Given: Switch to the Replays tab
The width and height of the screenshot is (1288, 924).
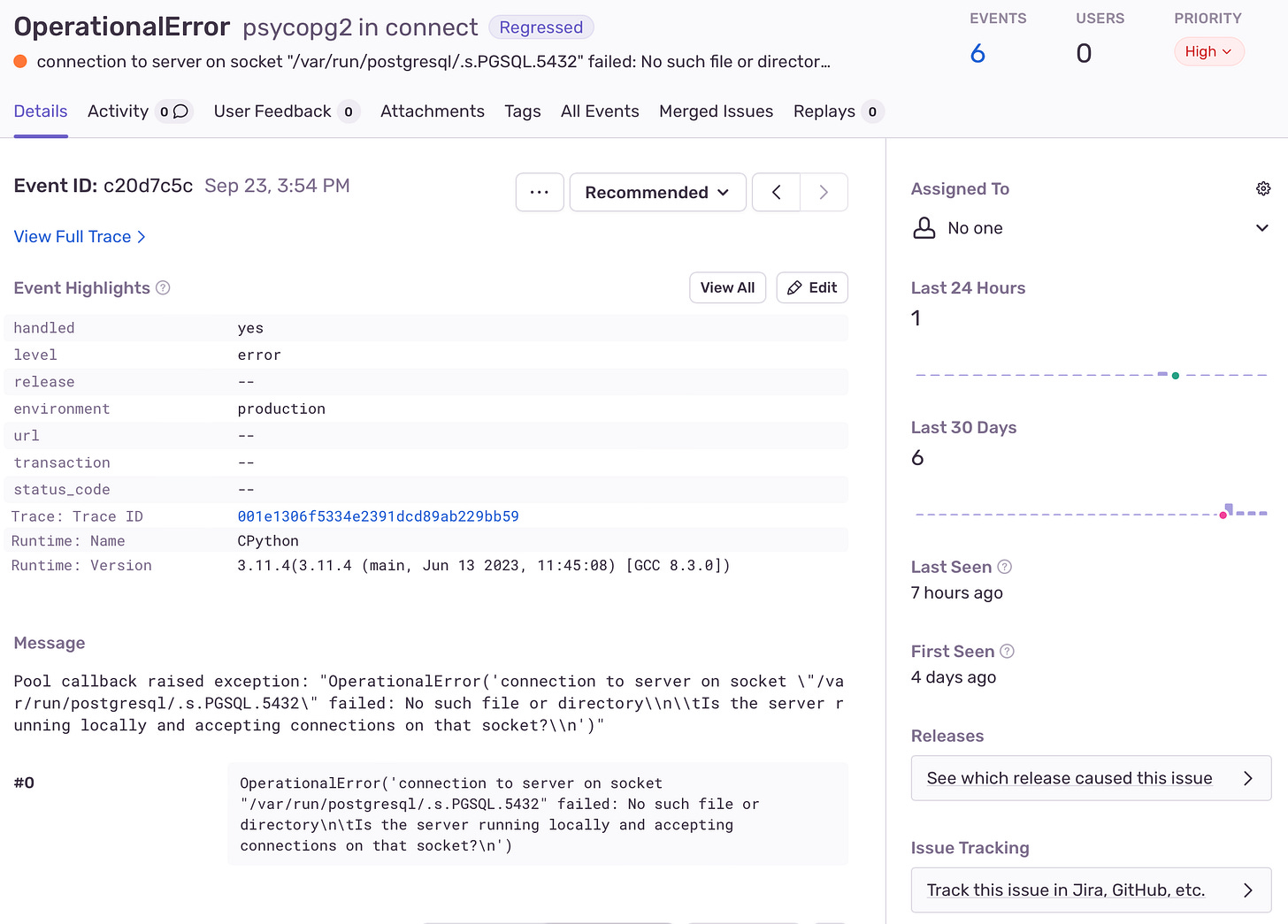Looking at the screenshot, I should tap(825, 111).
